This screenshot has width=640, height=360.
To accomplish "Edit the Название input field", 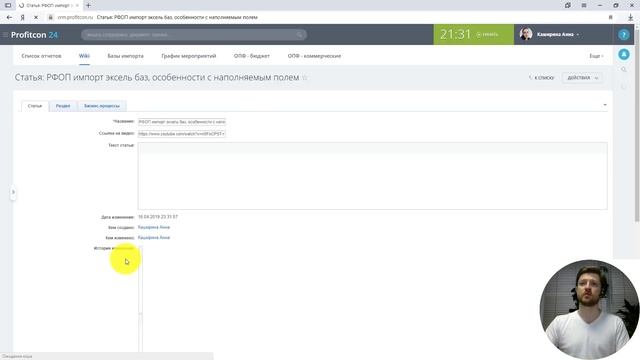I will pyautogui.click(x=182, y=122).
